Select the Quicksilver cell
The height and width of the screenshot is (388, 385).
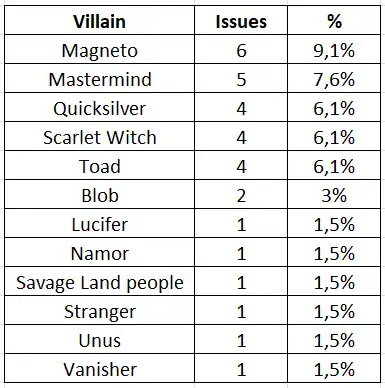99,107
